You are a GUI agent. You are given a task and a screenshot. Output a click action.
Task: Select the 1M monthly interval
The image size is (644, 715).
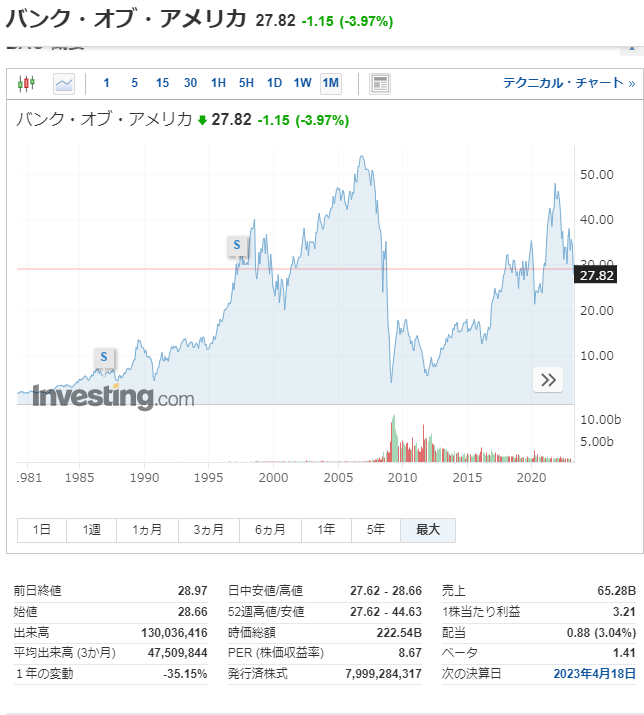point(331,83)
